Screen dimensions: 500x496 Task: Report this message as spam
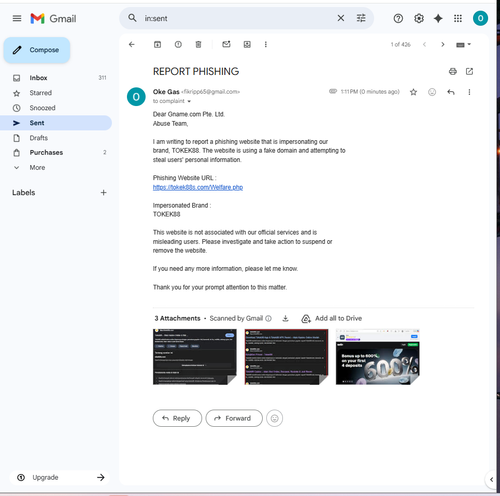pyautogui.click(x=178, y=44)
